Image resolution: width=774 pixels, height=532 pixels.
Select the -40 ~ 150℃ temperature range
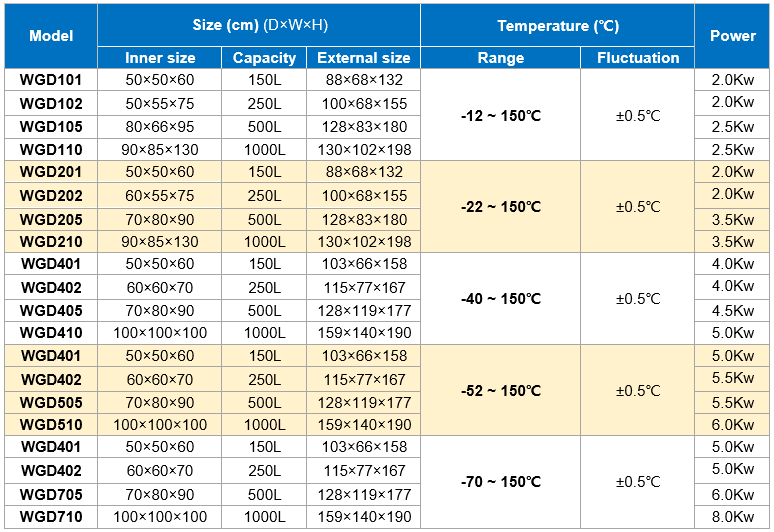[x=501, y=298]
